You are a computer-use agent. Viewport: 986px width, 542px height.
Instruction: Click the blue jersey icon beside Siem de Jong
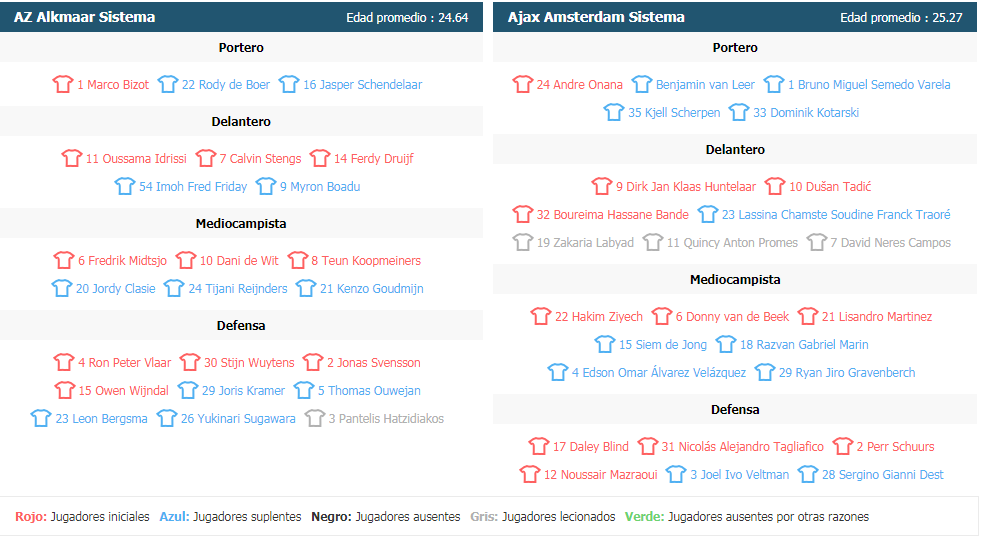point(605,345)
